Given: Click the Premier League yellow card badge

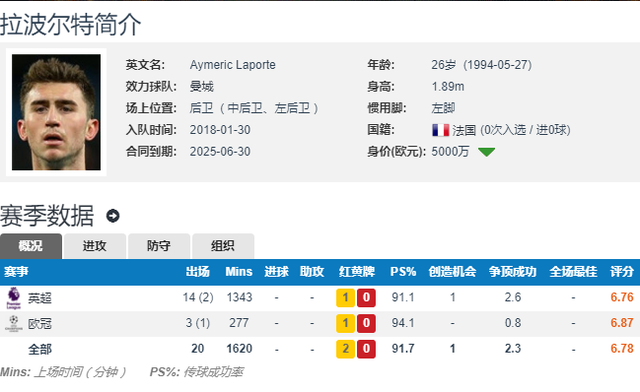Looking at the screenshot, I should point(345,298).
